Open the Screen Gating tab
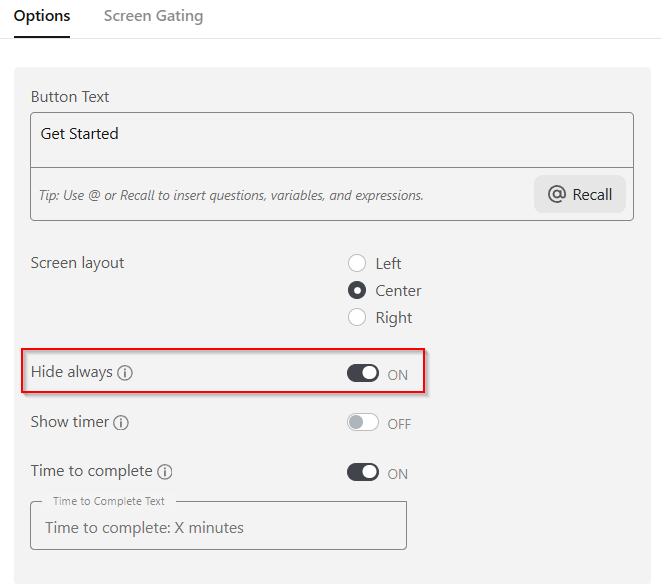This screenshot has height=584, width=662. click(x=153, y=16)
